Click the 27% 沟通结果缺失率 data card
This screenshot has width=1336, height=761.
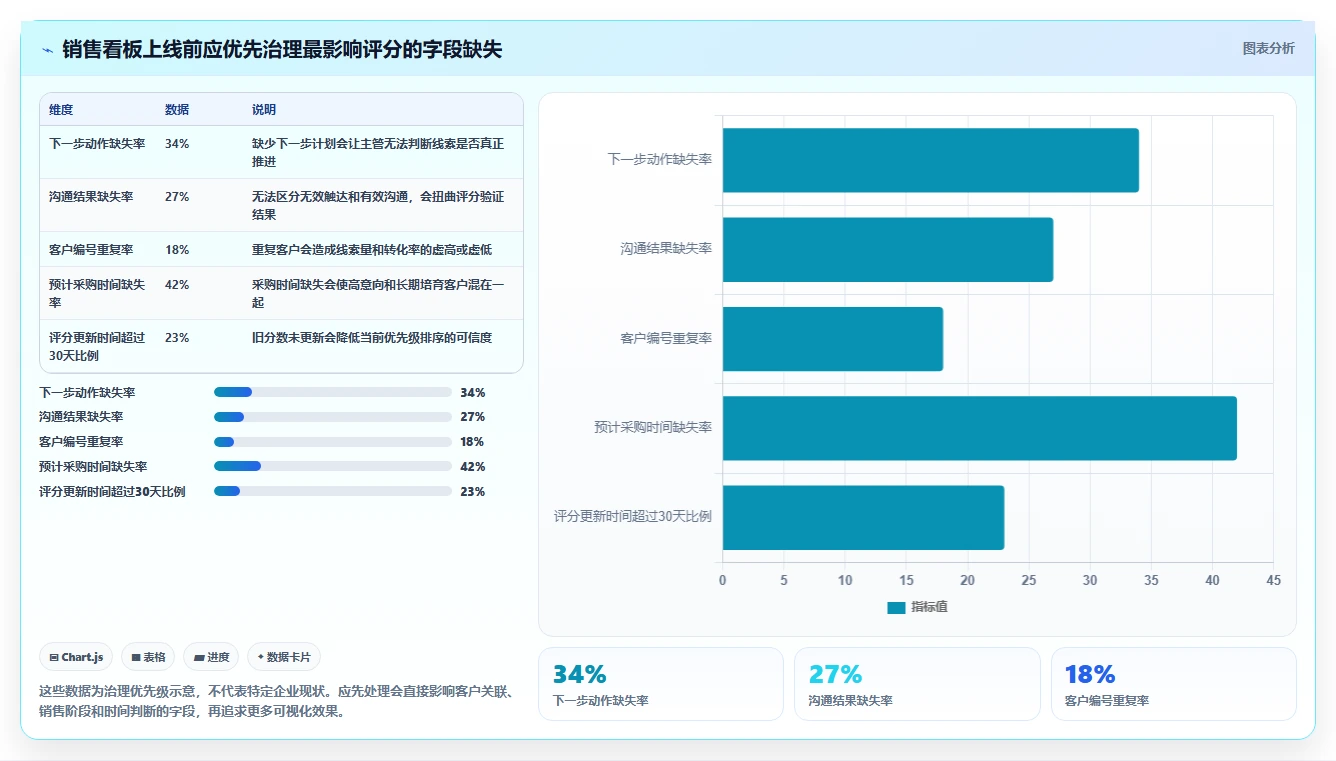coord(917,684)
